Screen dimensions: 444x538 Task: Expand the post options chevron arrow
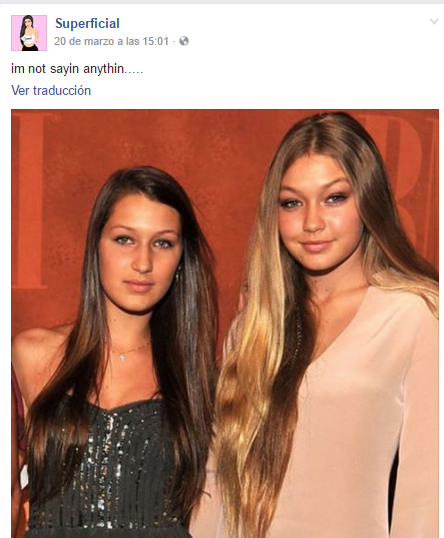click(x=434, y=22)
